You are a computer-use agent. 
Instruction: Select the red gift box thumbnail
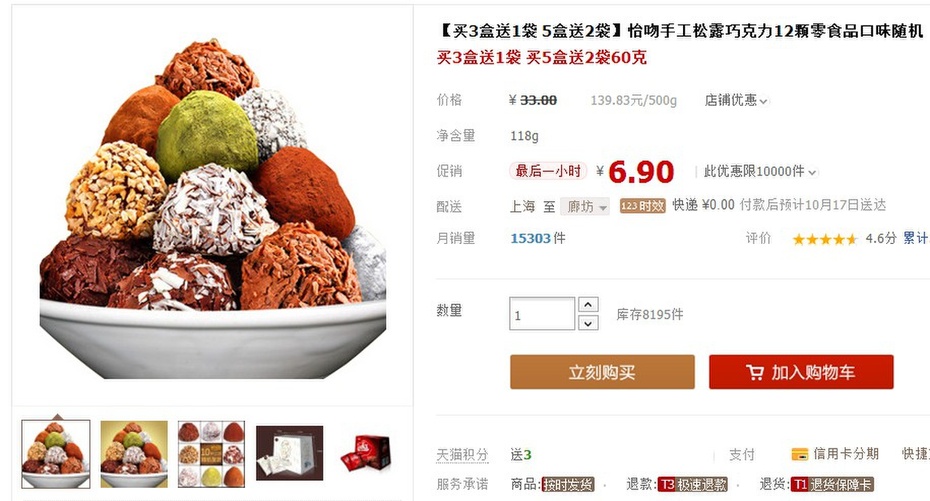point(367,454)
